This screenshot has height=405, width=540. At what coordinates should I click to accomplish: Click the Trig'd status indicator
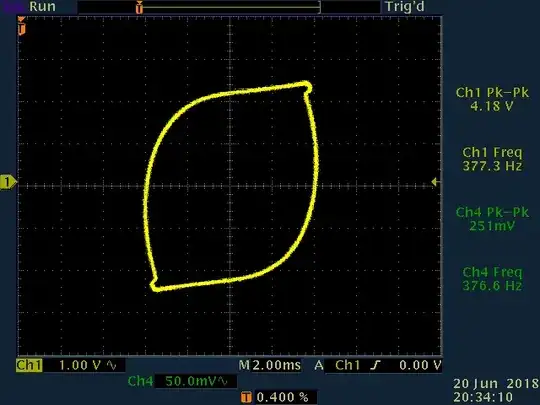click(x=405, y=7)
